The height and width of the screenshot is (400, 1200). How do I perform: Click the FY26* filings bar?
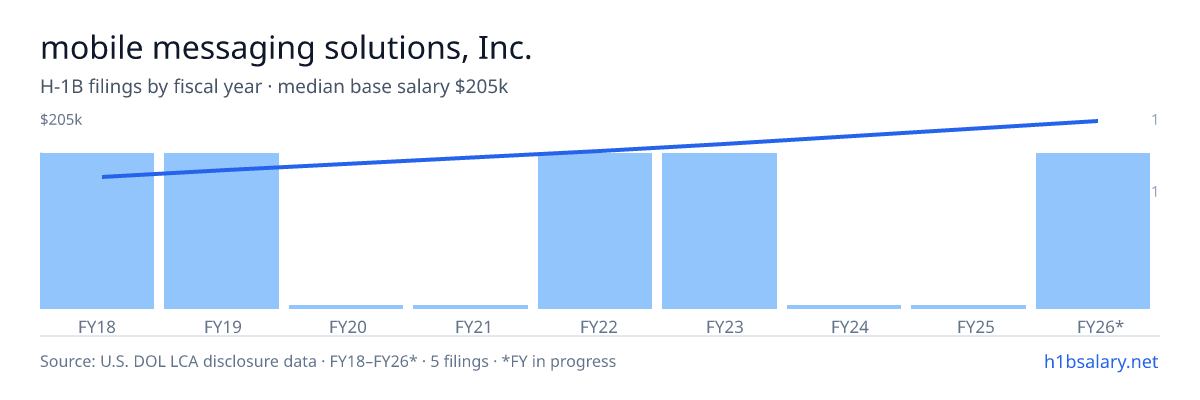(x=1093, y=231)
